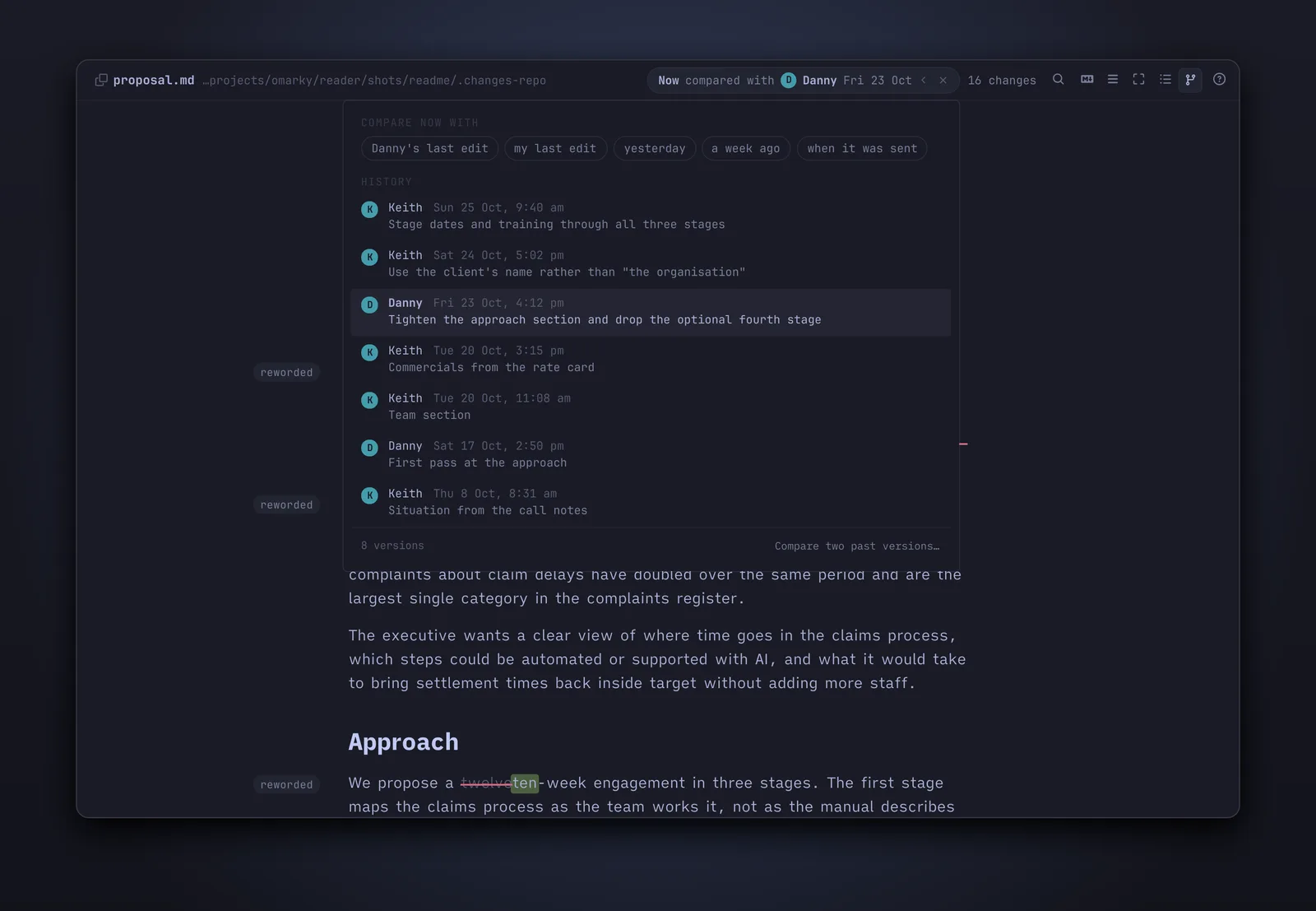Click the file path breadcrumb text
This screenshot has width=1316, height=911.
(374, 80)
